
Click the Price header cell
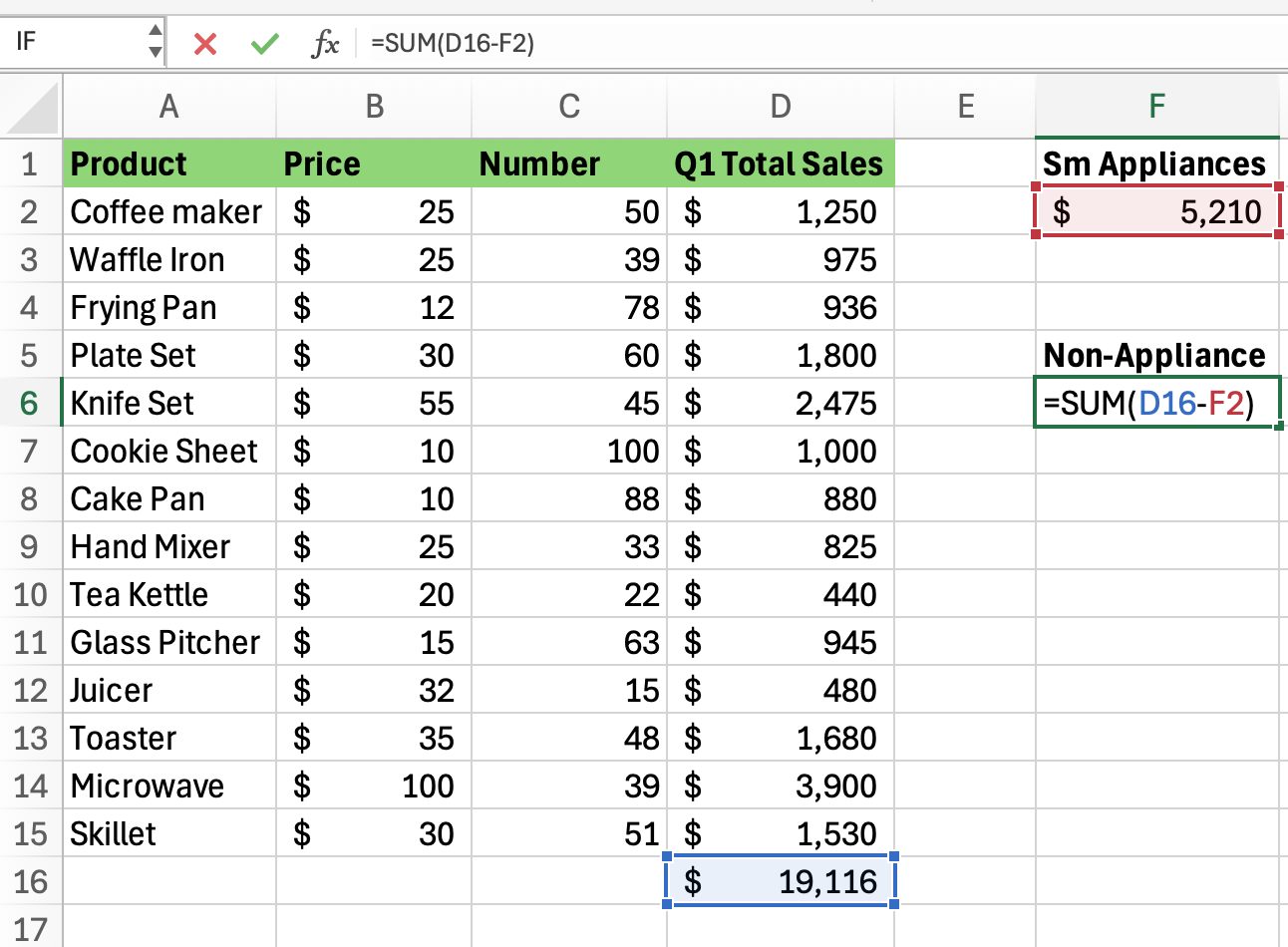(x=374, y=163)
